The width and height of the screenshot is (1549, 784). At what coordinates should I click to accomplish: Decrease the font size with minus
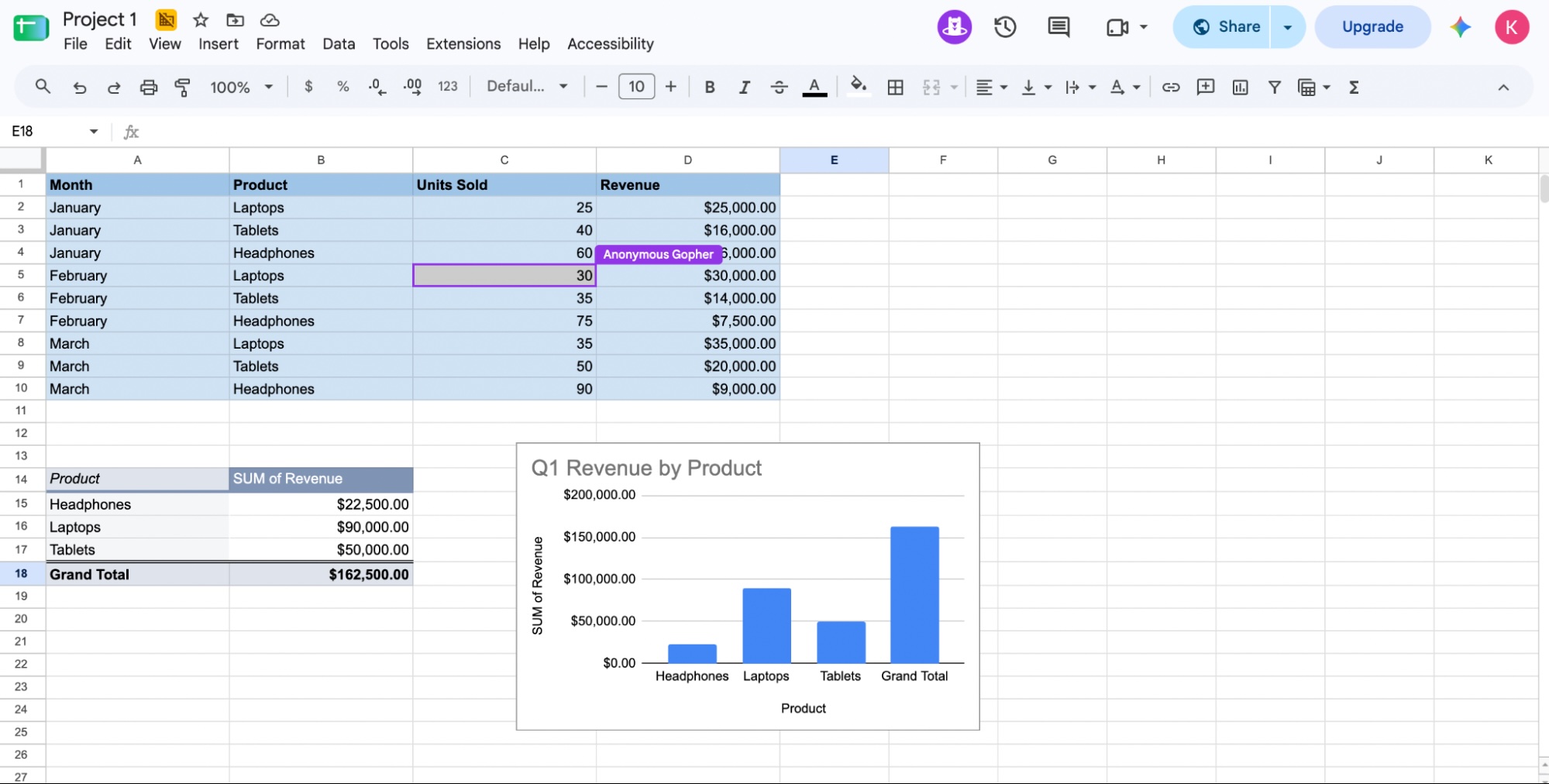(601, 87)
